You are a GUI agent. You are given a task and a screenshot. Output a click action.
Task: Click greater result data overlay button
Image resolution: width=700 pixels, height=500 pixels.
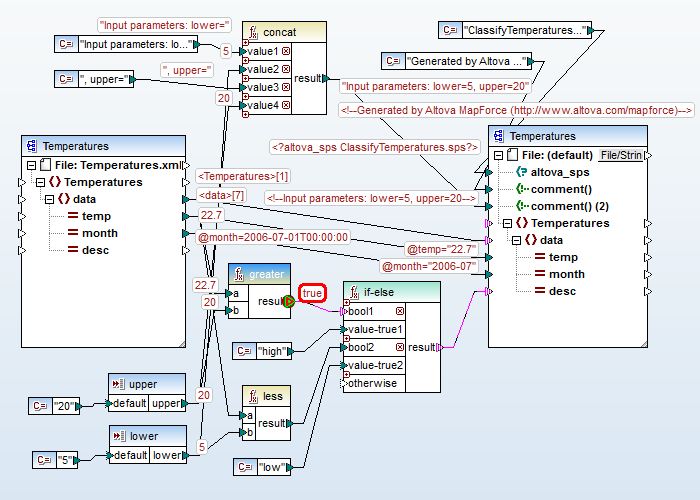tap(291, 300)
